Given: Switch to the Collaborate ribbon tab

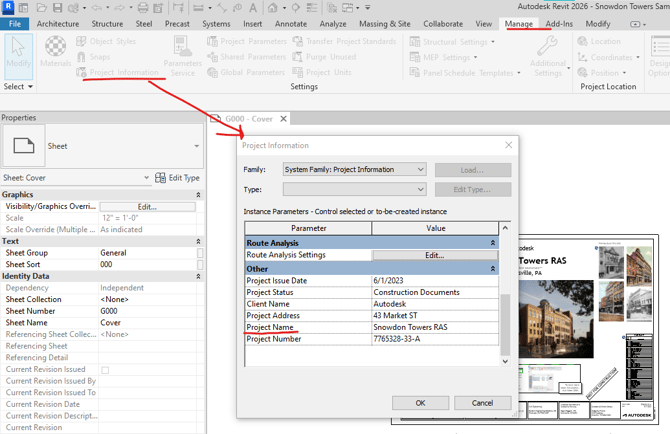Looking at the screenshot, I should point(443,24).
